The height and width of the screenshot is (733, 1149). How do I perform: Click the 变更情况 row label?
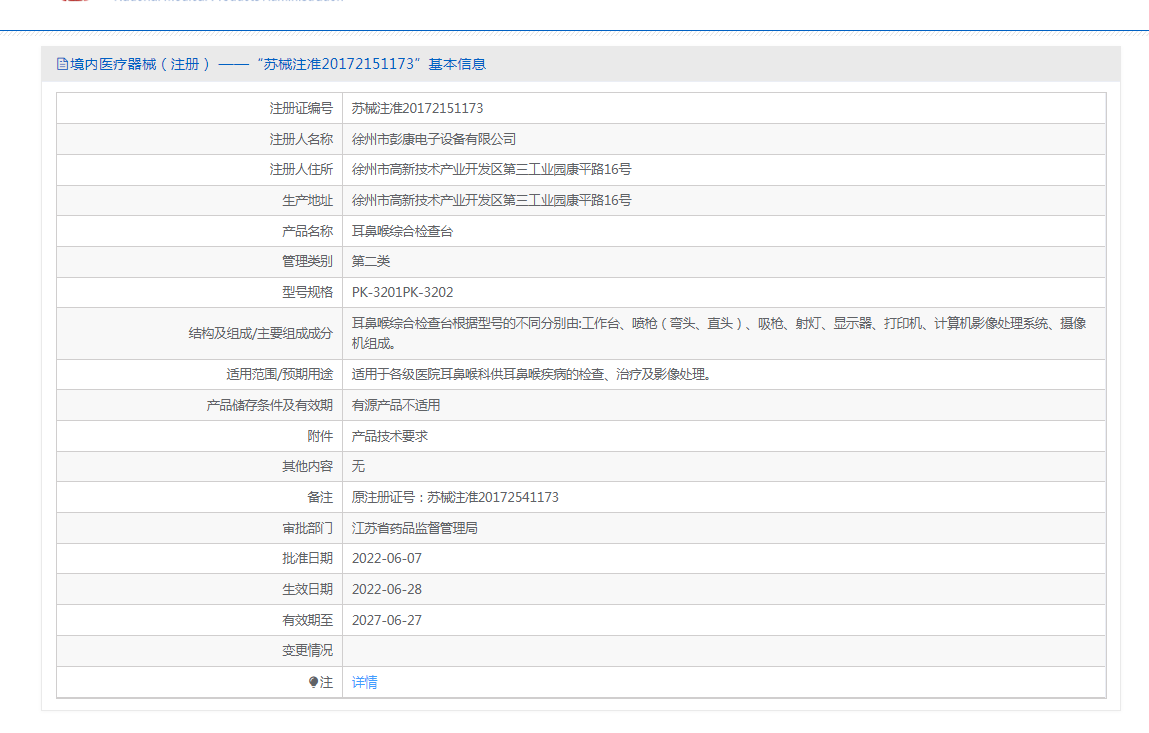coord(307,651)
